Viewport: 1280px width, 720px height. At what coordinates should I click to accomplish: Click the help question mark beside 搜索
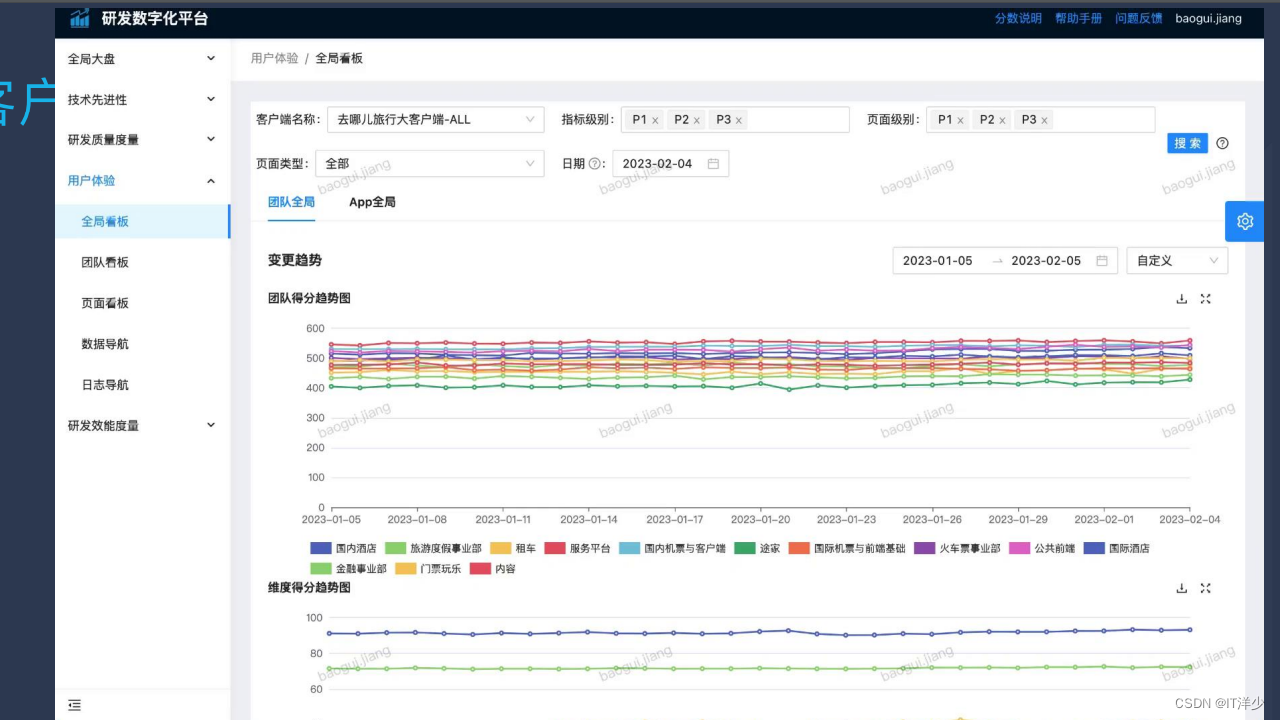(1222, 143)
